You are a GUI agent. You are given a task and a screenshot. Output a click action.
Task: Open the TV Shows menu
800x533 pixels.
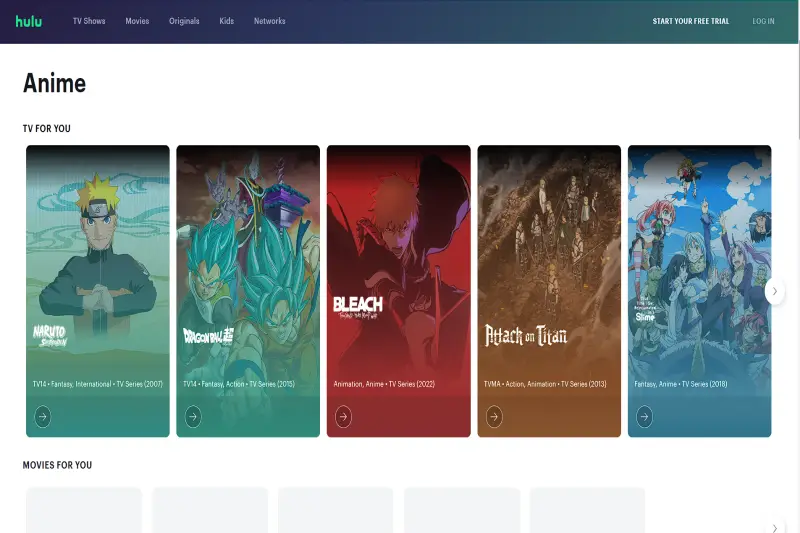point(89,21)
